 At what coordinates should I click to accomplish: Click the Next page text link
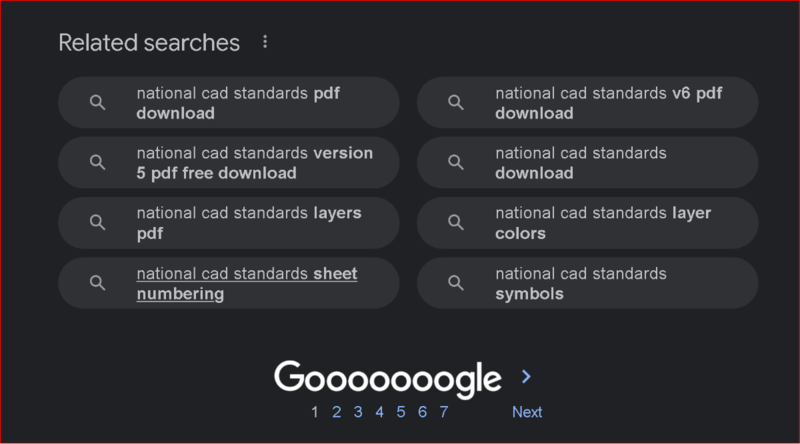(x=527, y=412)
